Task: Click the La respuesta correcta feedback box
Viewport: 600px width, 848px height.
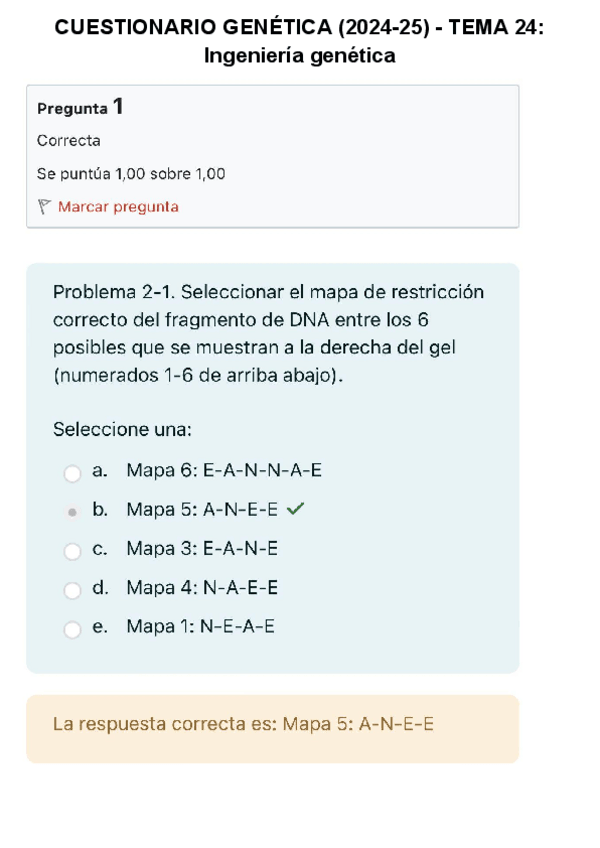Action: tap(272, 729)
